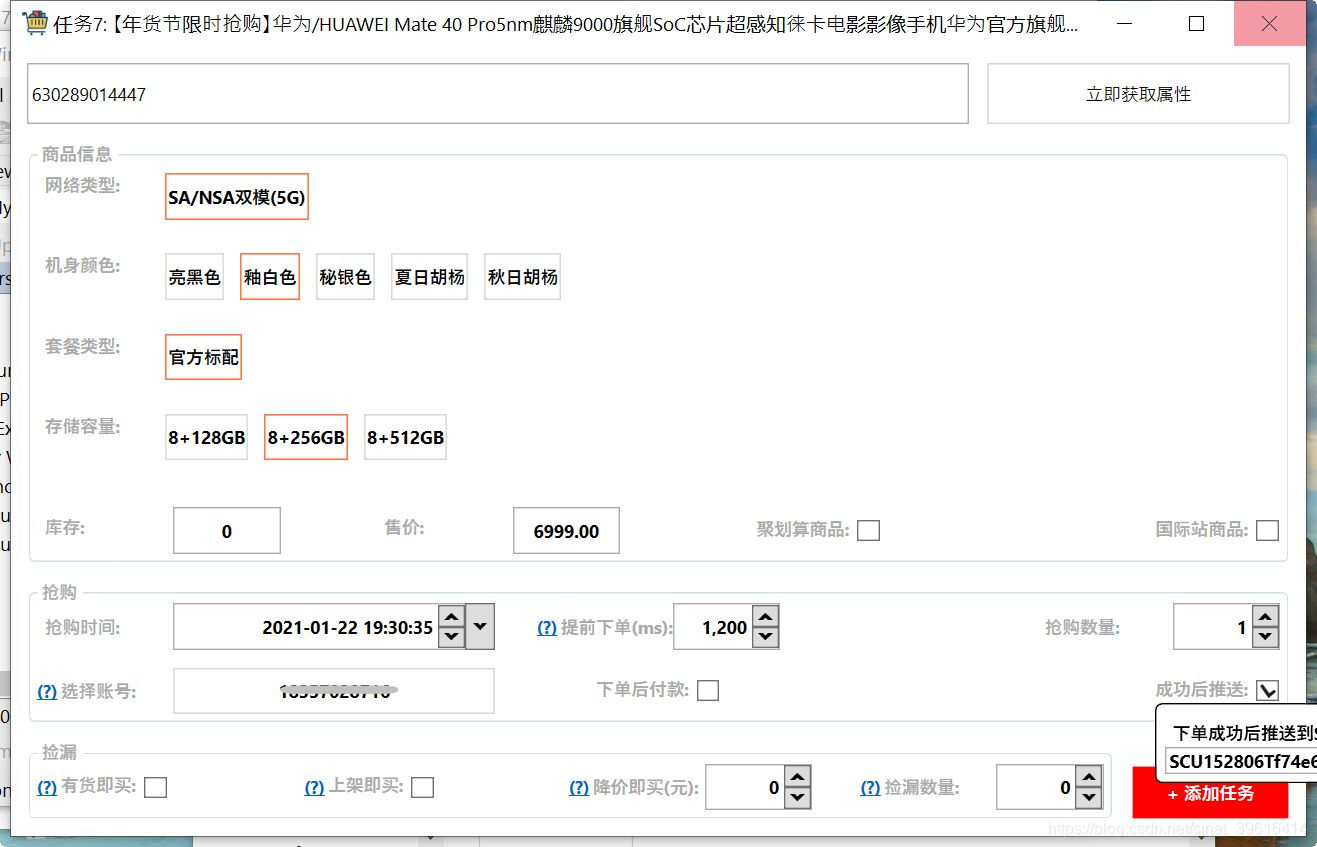Increase 降价即买 with the up arrow
This screenshot has height=847, width=1317.
coord(798,777)
